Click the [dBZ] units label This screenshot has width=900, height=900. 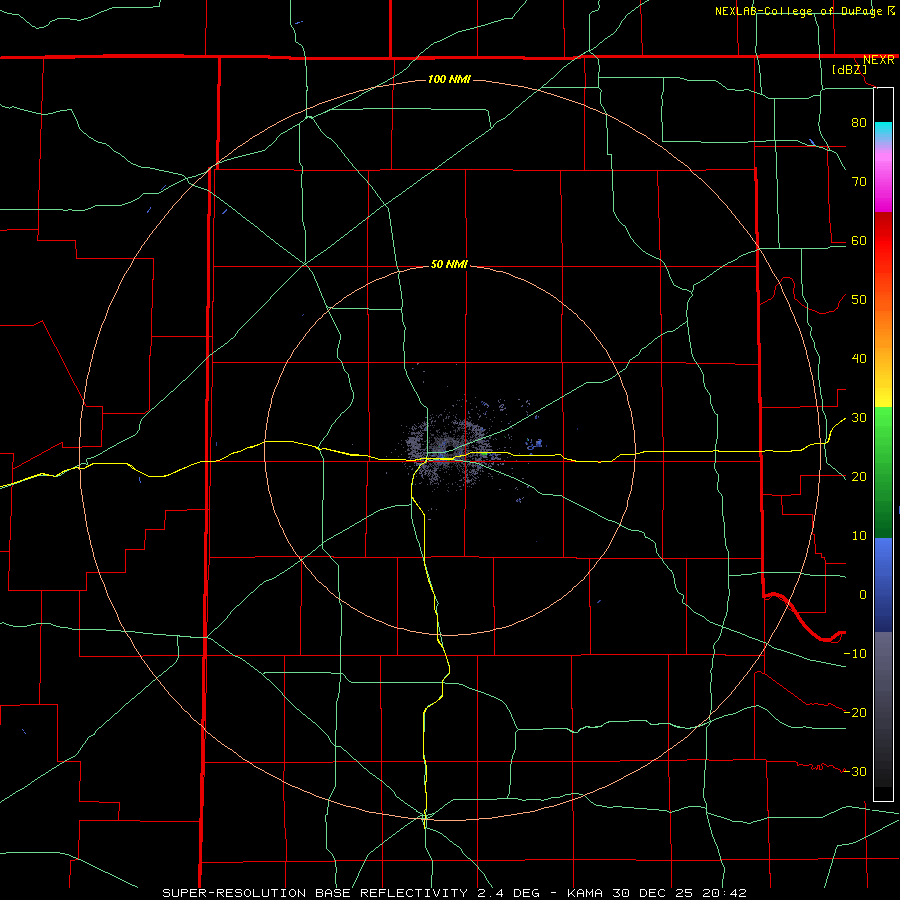pos(849,69)
